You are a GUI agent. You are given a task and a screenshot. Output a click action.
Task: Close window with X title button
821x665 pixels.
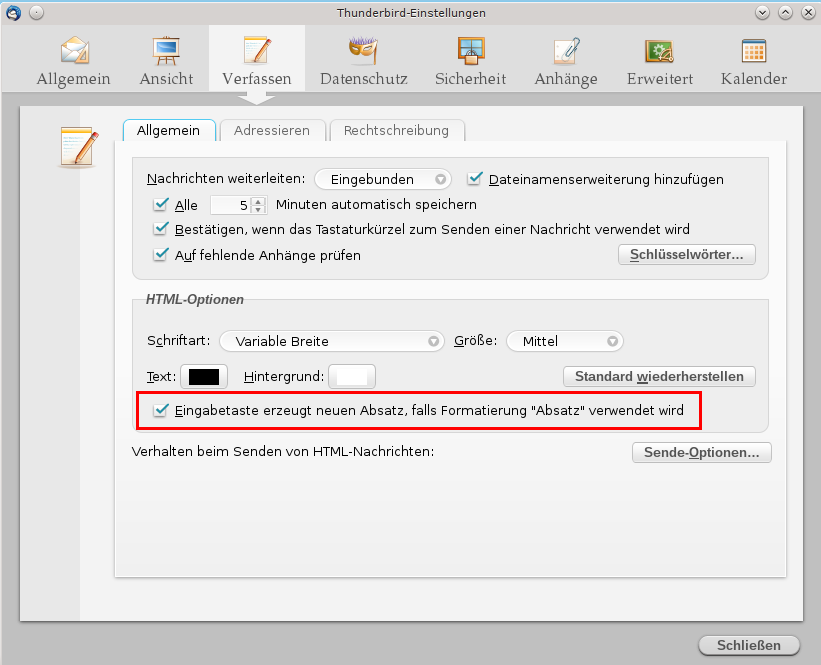(808, 13)
